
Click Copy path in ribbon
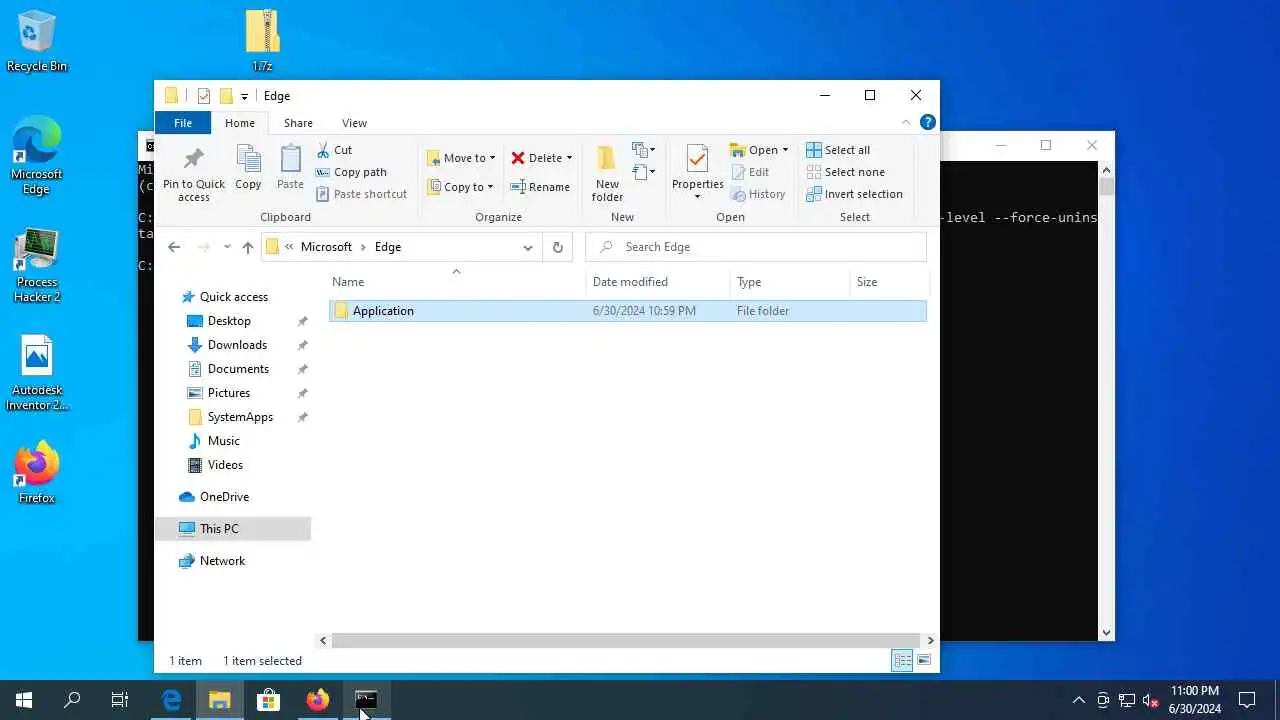click(351, 172)
